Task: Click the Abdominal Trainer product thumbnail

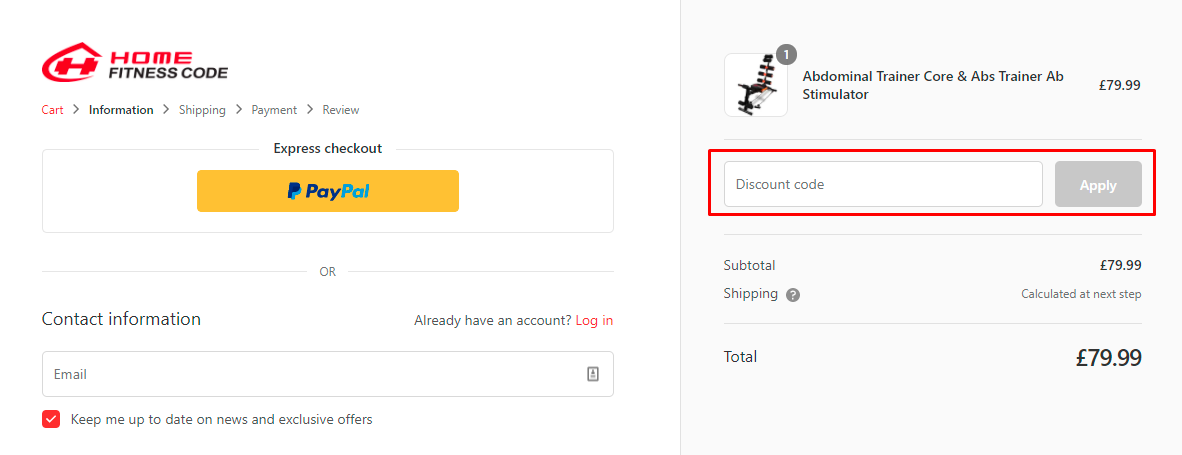Action: pyautogui.click(x=755, y=86)
